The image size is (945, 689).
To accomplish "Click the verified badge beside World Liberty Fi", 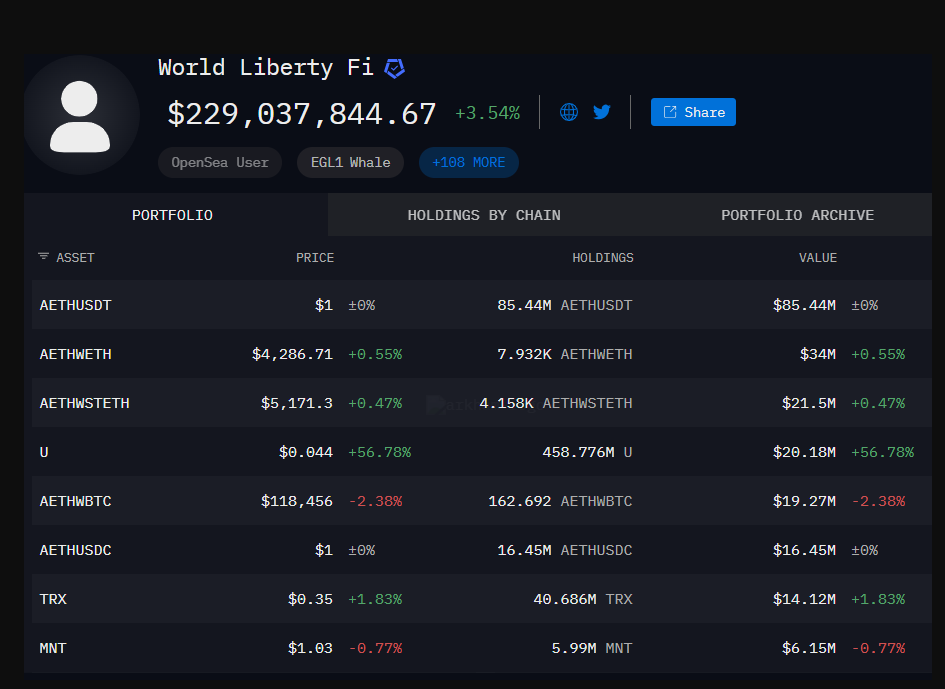I will coord(395,68).
